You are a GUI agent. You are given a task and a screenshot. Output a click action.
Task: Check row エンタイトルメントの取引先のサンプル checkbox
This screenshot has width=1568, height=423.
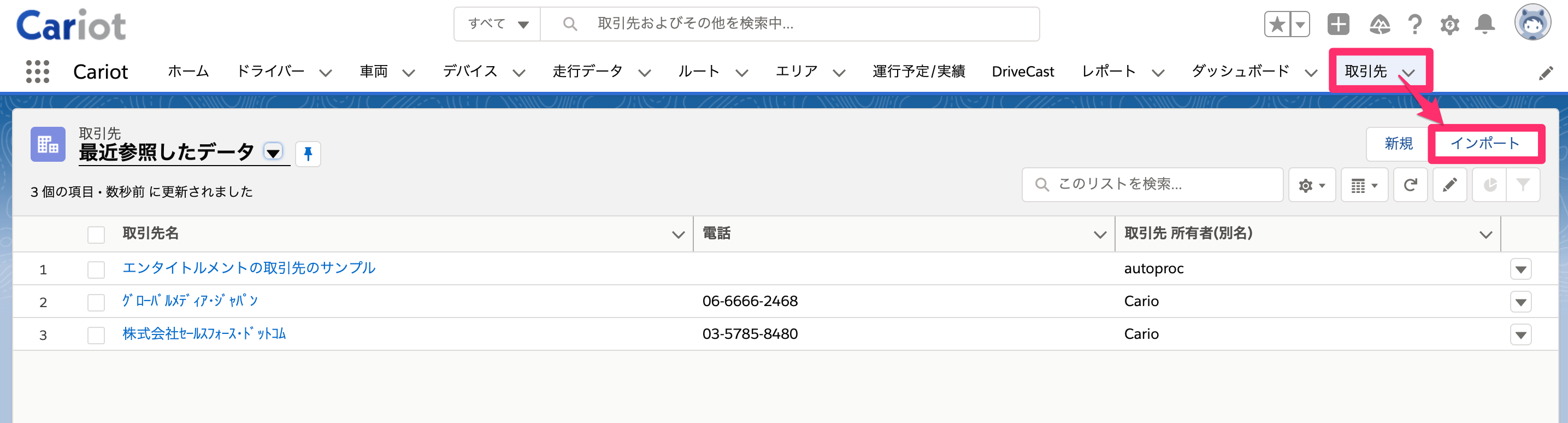pos(96,269)
